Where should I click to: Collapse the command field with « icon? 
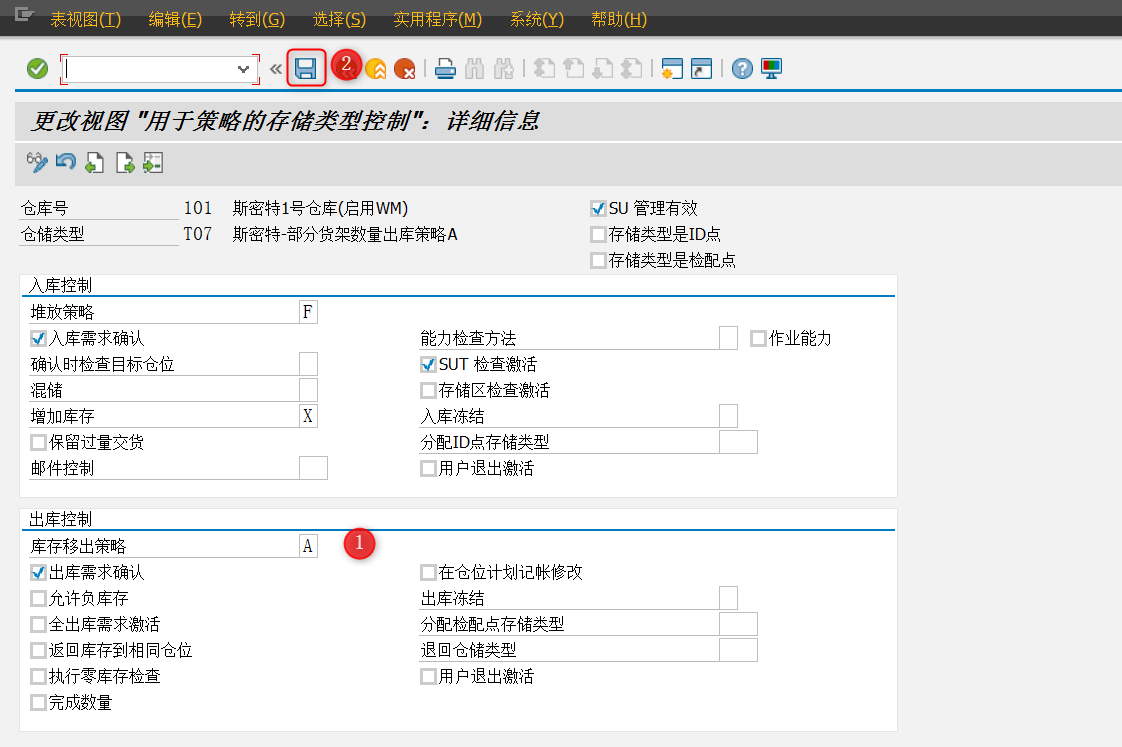tap(275, 69)
